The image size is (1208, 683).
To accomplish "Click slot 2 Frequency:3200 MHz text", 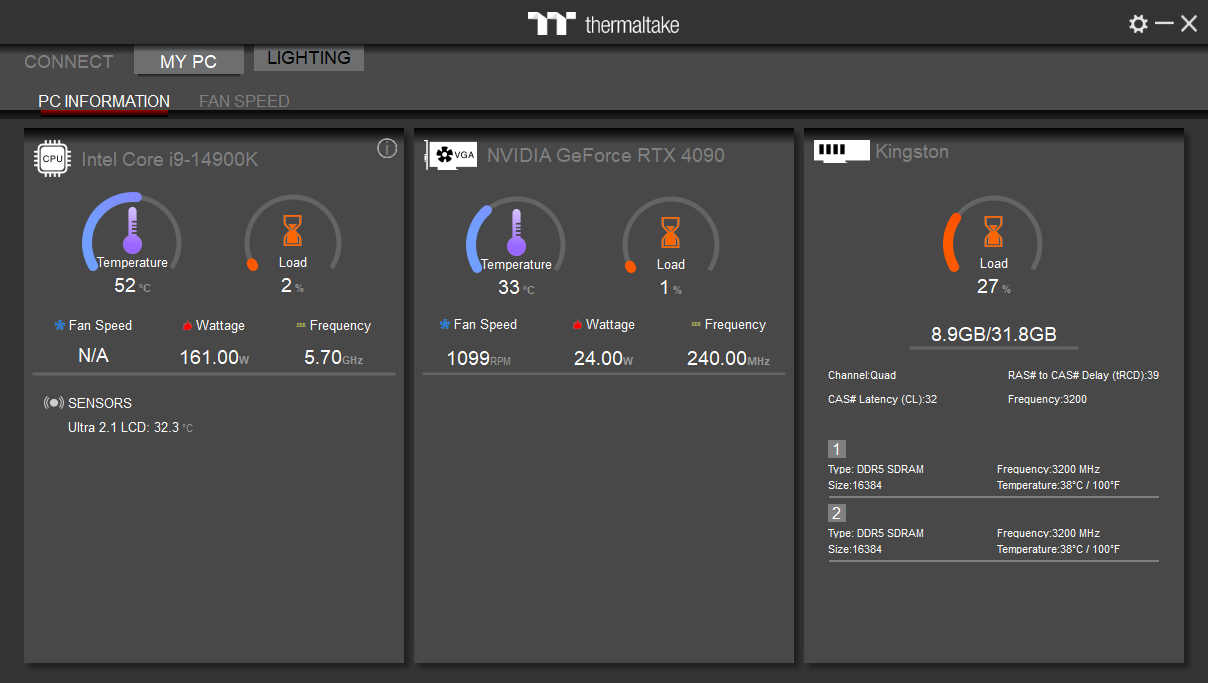I will coord(1048,533).
